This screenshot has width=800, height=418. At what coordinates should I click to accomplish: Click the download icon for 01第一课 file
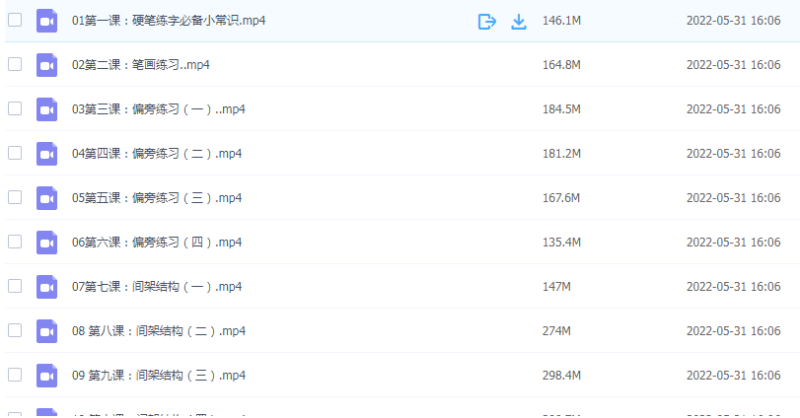click(x=519, y=21)
